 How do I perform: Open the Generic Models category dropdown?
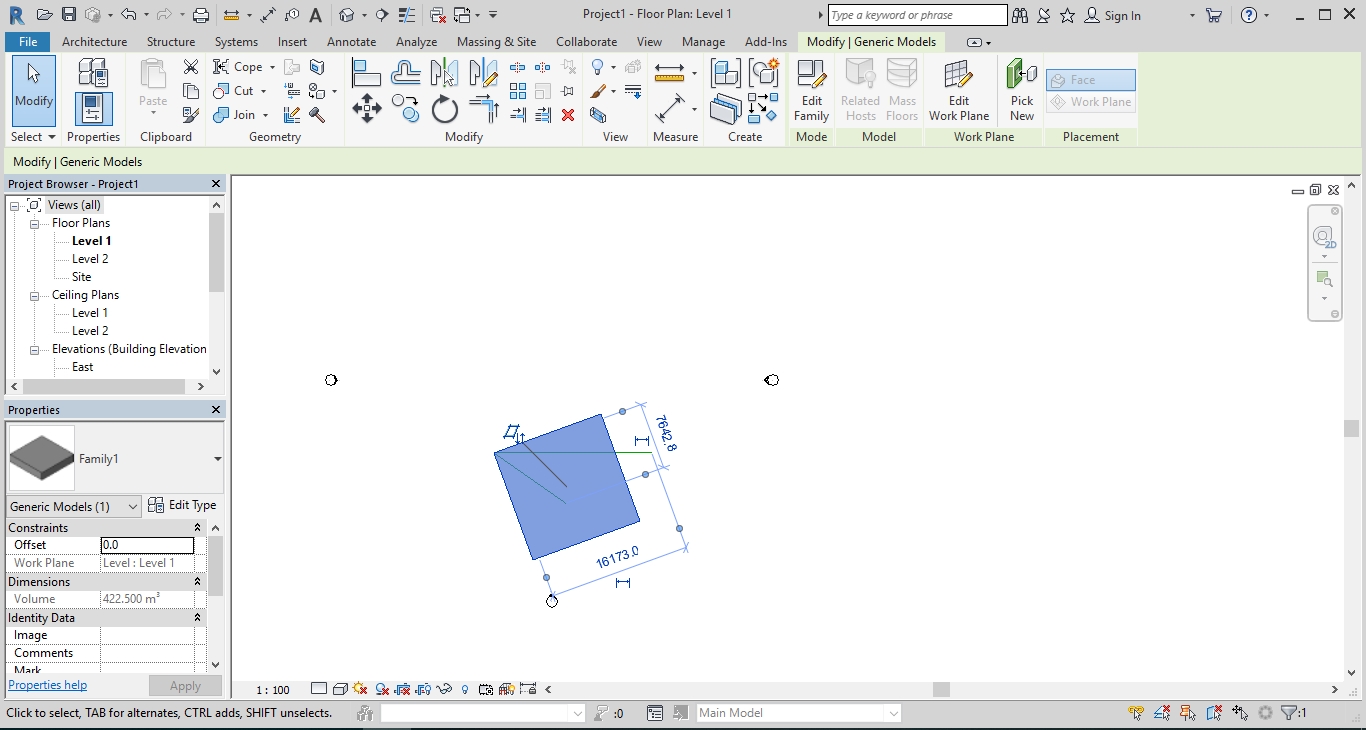pyautogui.click(x=72, y=507)
